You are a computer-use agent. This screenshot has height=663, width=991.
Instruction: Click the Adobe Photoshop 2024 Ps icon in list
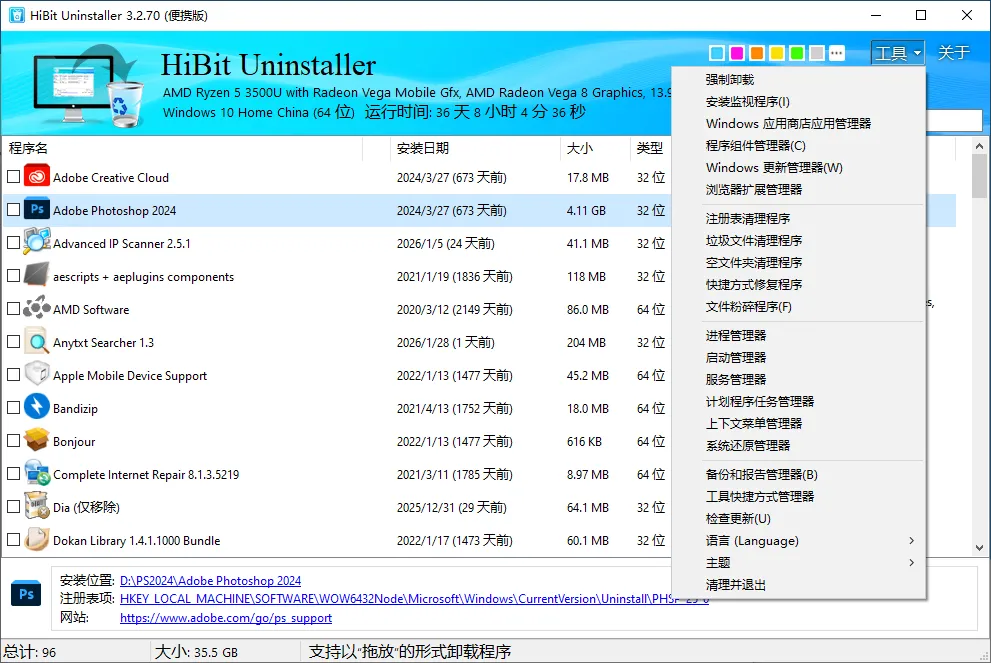click(37, 210)
